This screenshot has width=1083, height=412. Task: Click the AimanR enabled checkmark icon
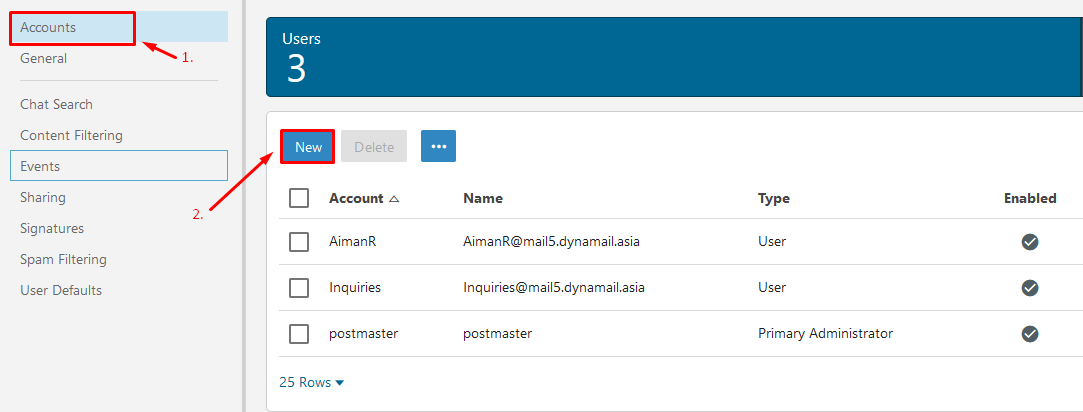click(1030, 242)
